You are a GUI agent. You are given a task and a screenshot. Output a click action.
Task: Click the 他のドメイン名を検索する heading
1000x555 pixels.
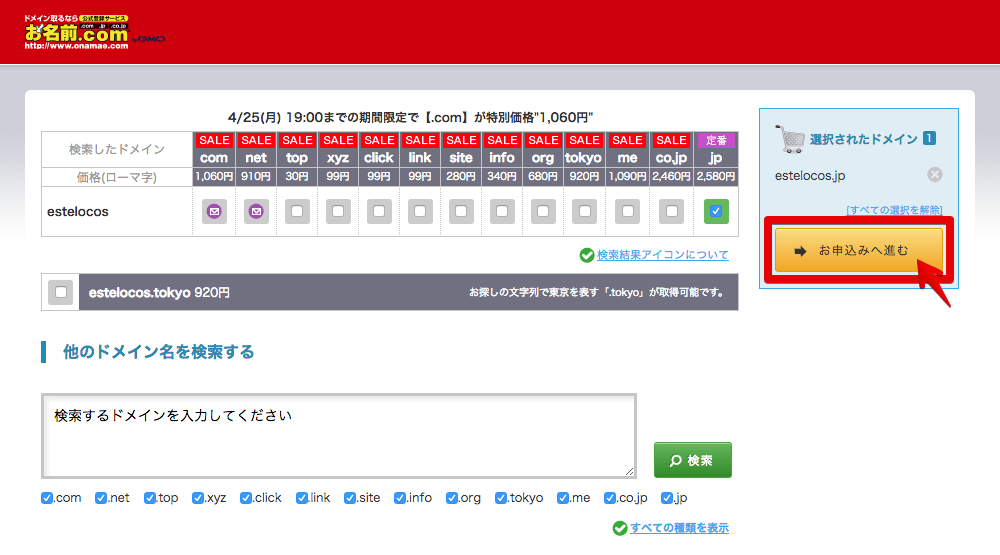coord(158,352)
